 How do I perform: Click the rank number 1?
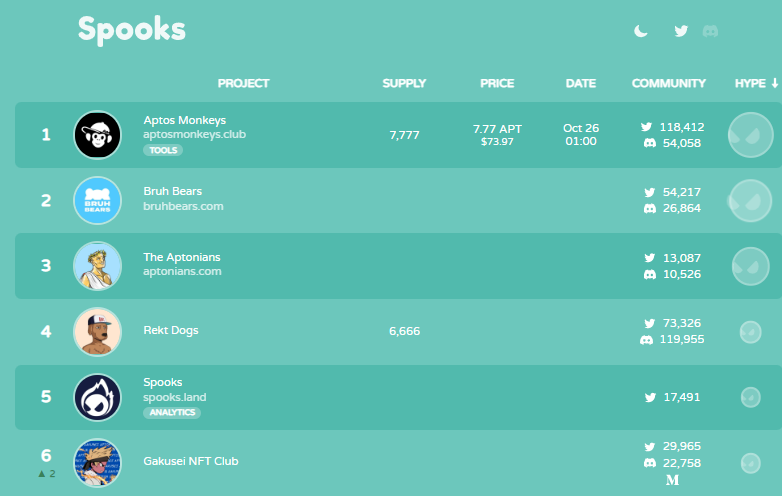click(x=46, y=135)
